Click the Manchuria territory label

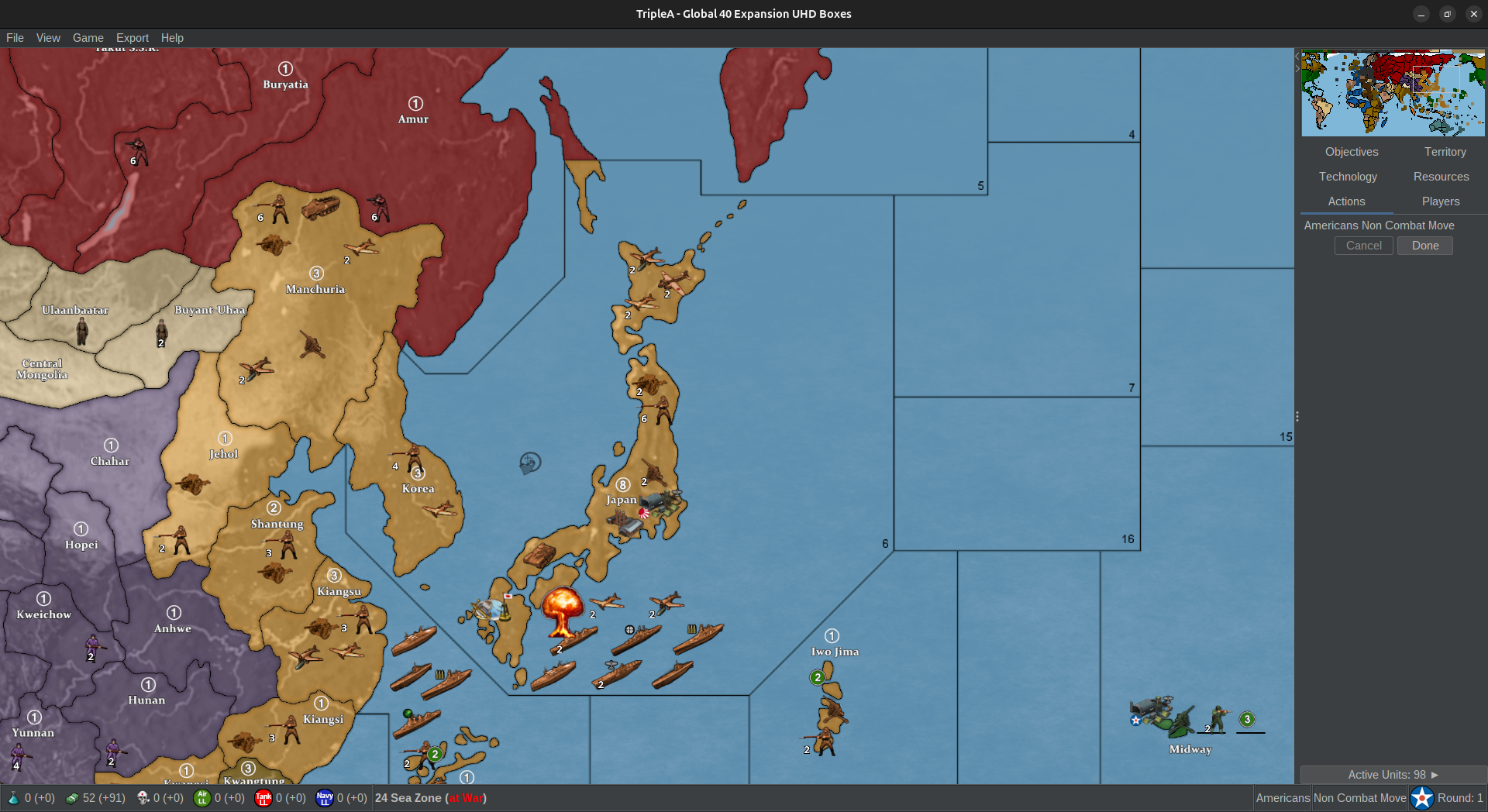point(315,289)
